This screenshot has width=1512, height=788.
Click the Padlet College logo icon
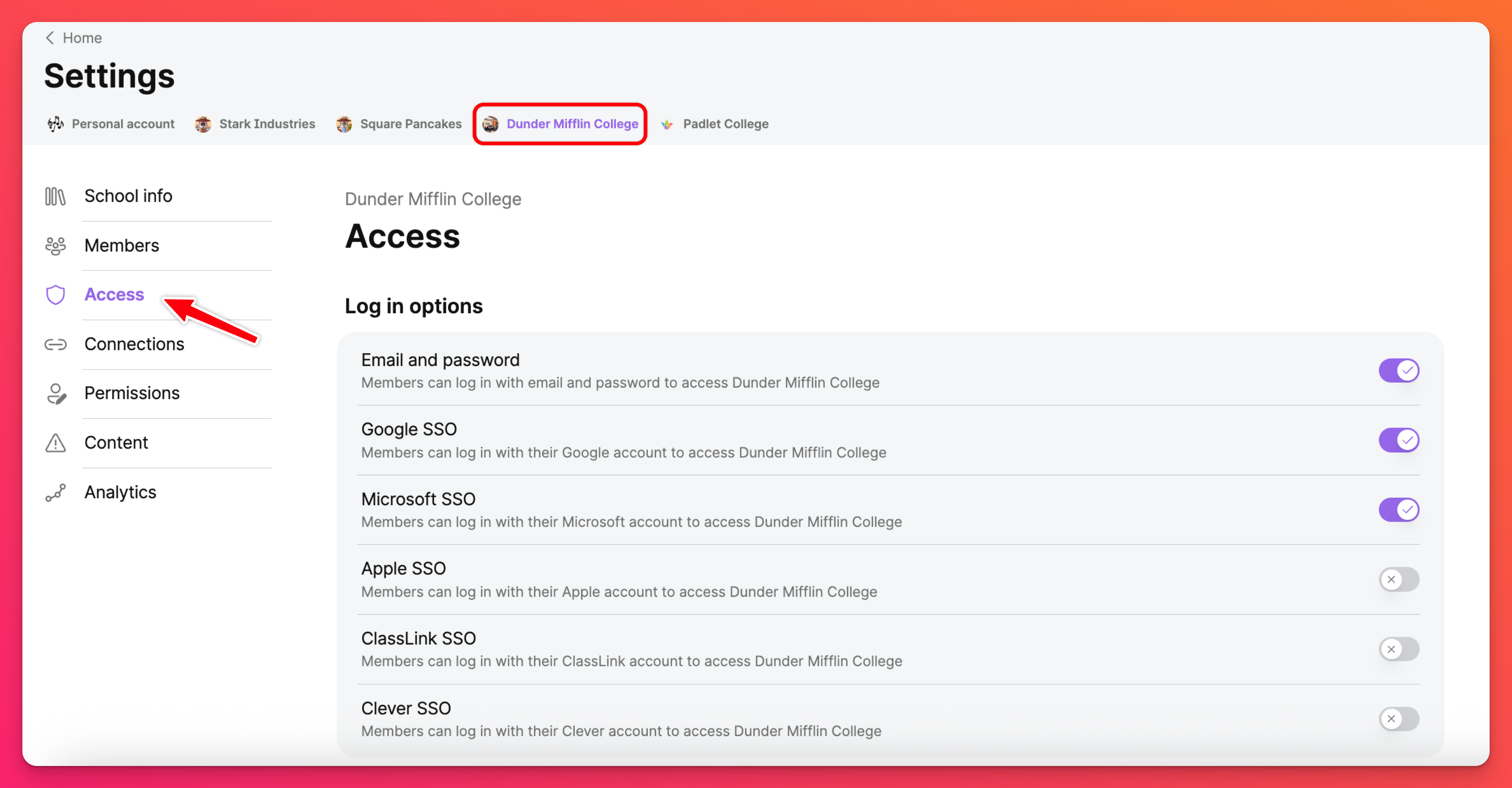(x=667, y=124)
